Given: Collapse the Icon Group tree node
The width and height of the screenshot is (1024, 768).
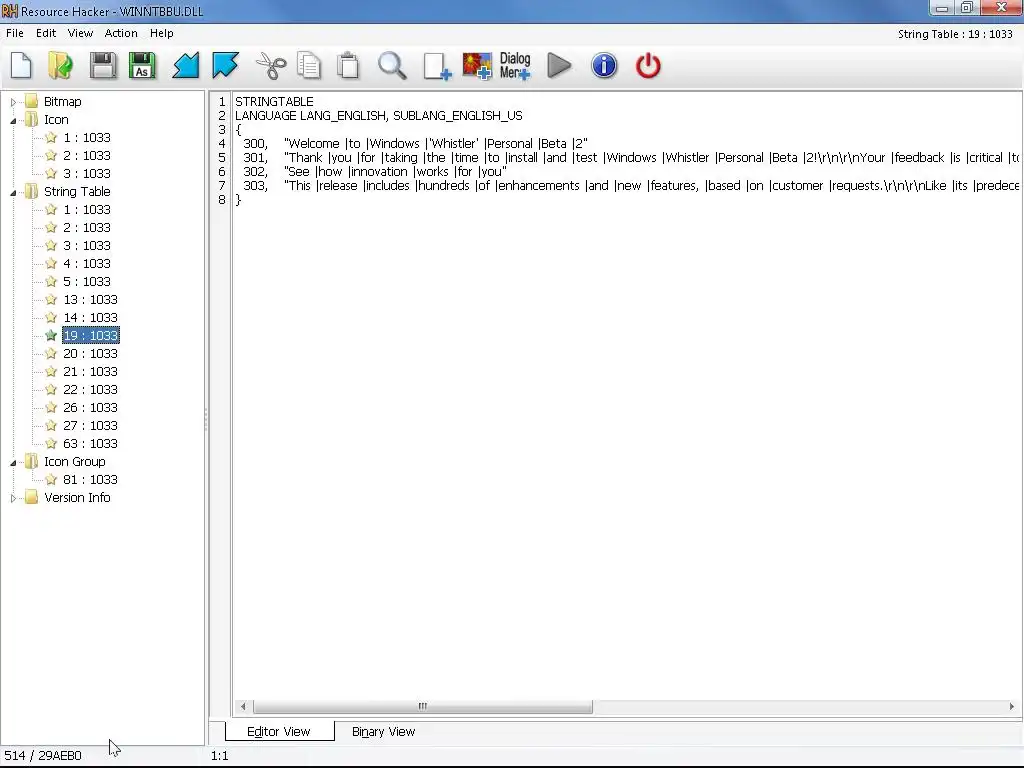Looking at the screenshot, I should (x=13, y=462).
